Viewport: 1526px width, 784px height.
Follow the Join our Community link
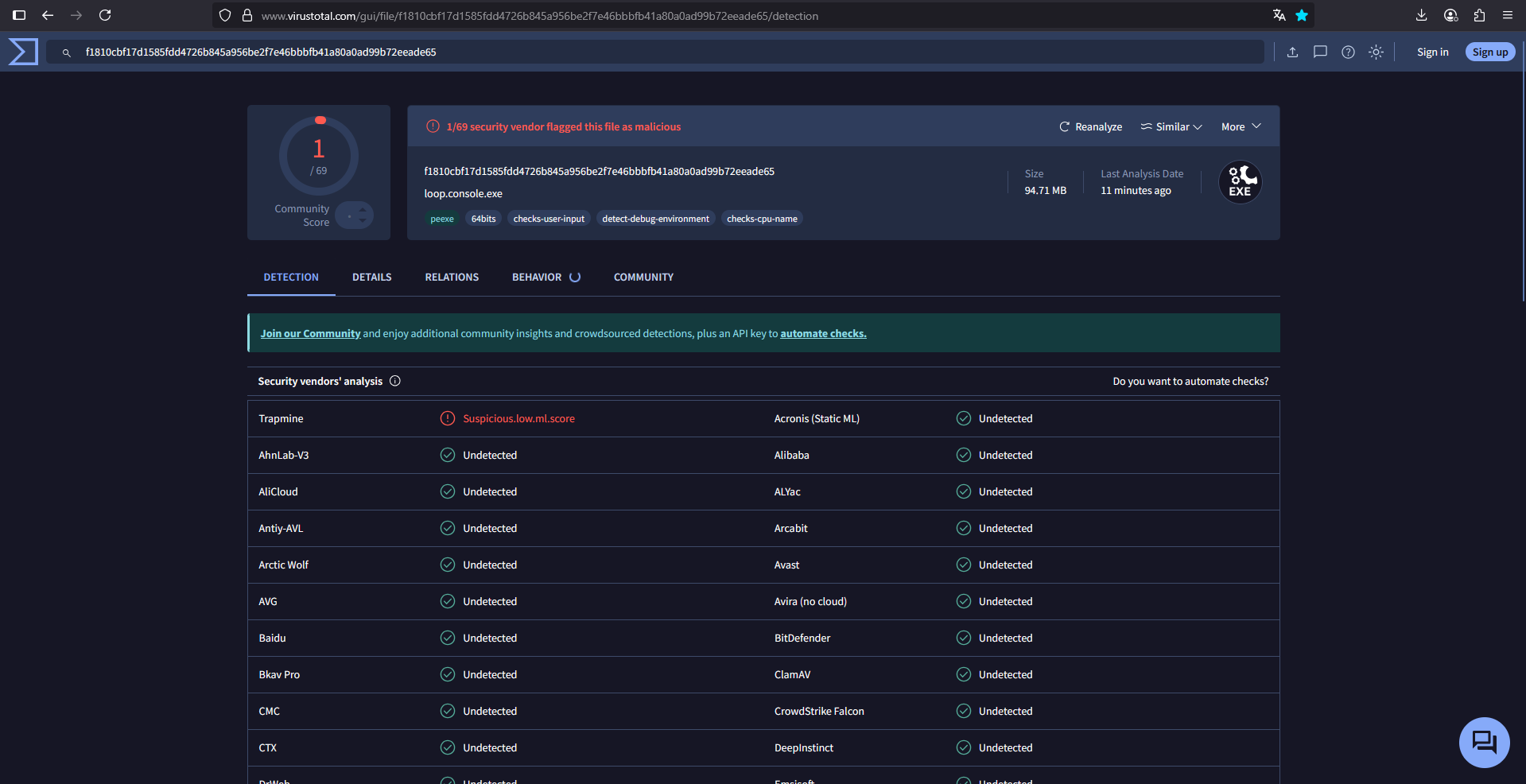click(310, 333)
